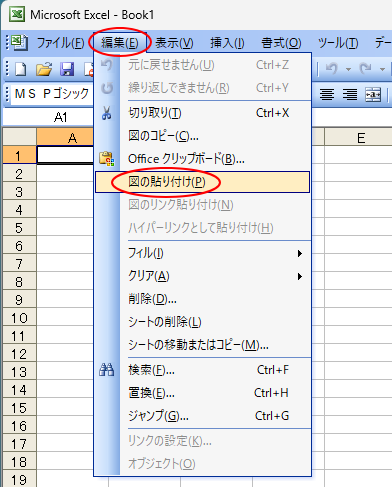The width and height of the screenshot is (392, 487).
Task: Click the Excel icon in the title bar
Action: [17, 14]
